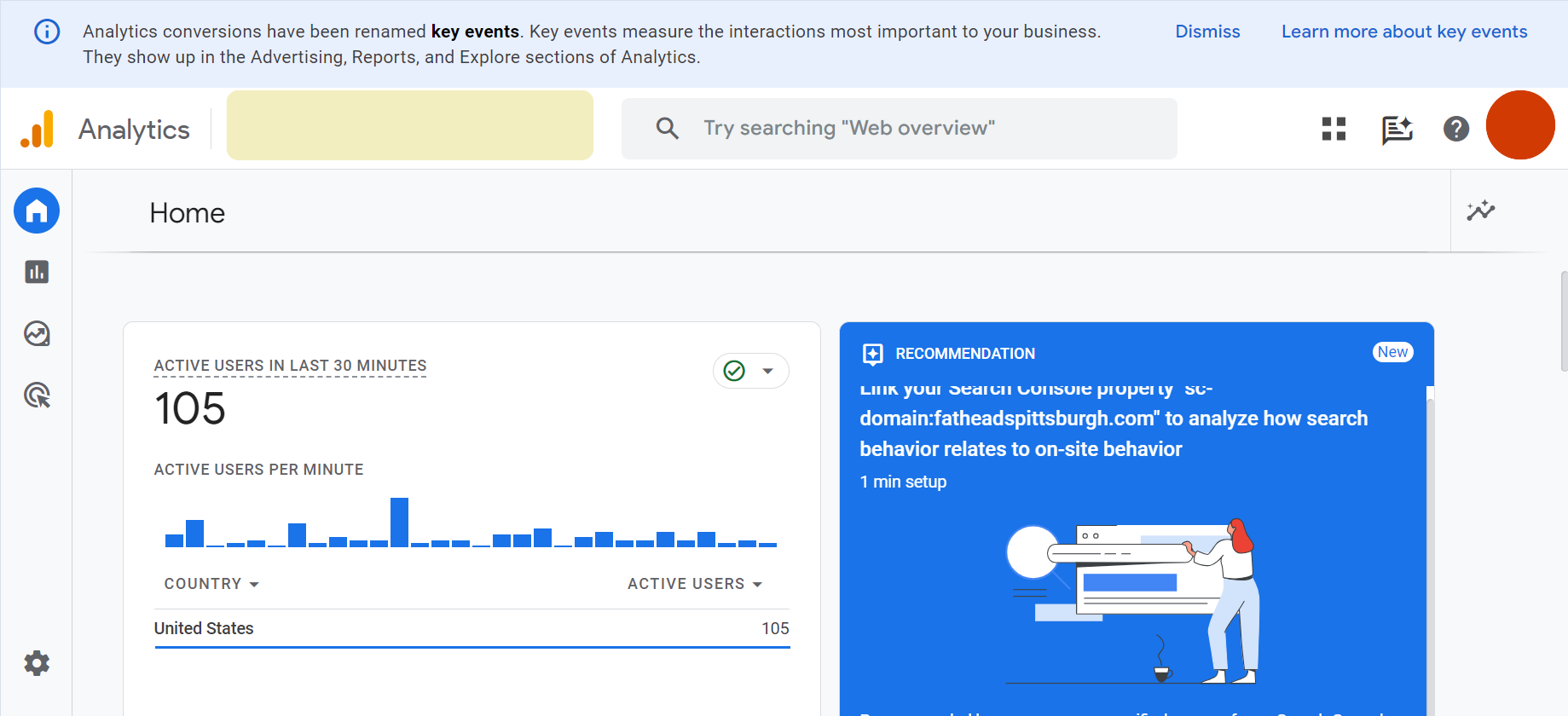Open Learn more about key events link

point(1404,32)
